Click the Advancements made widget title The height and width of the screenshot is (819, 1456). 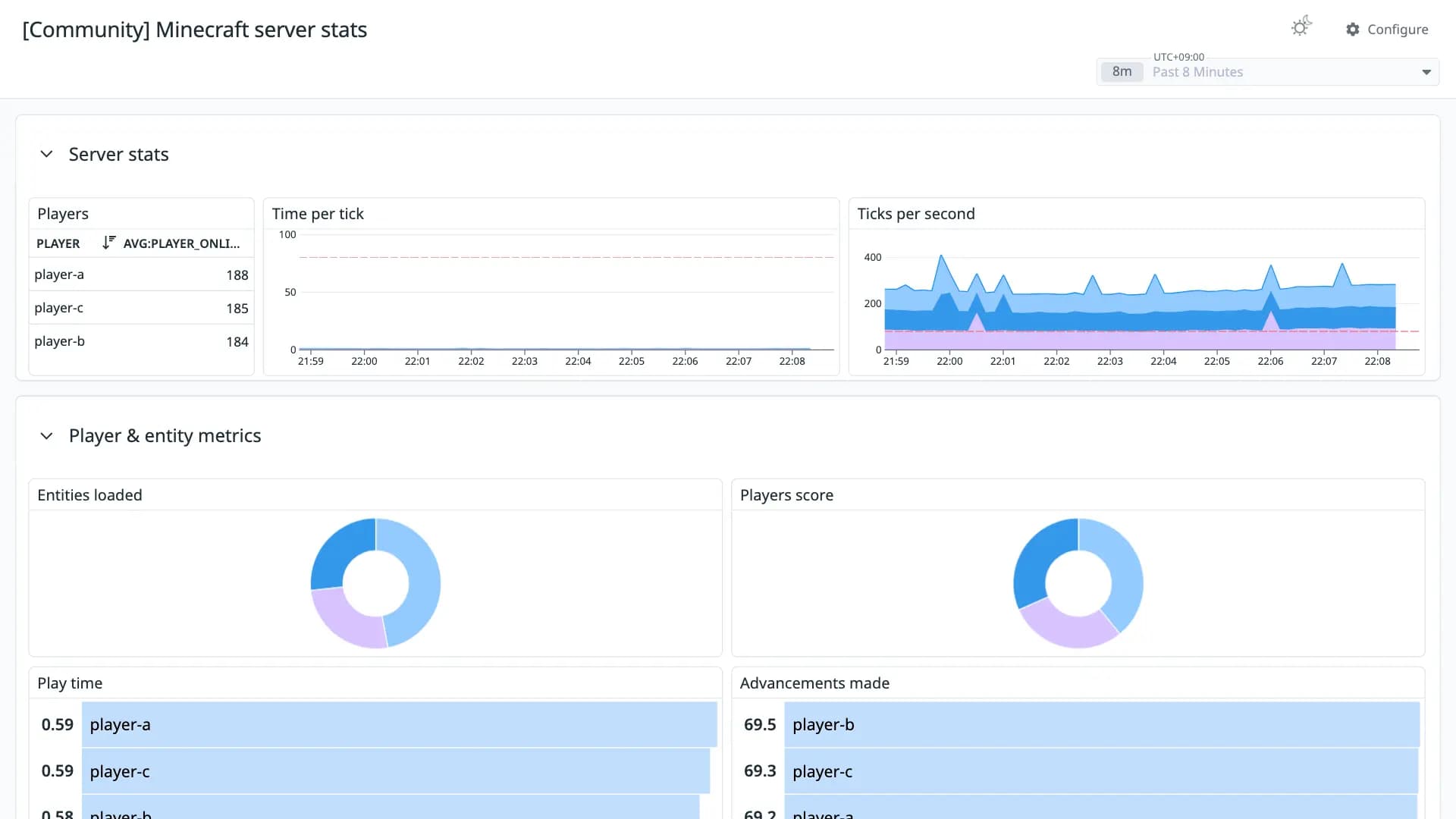point(814,683)
